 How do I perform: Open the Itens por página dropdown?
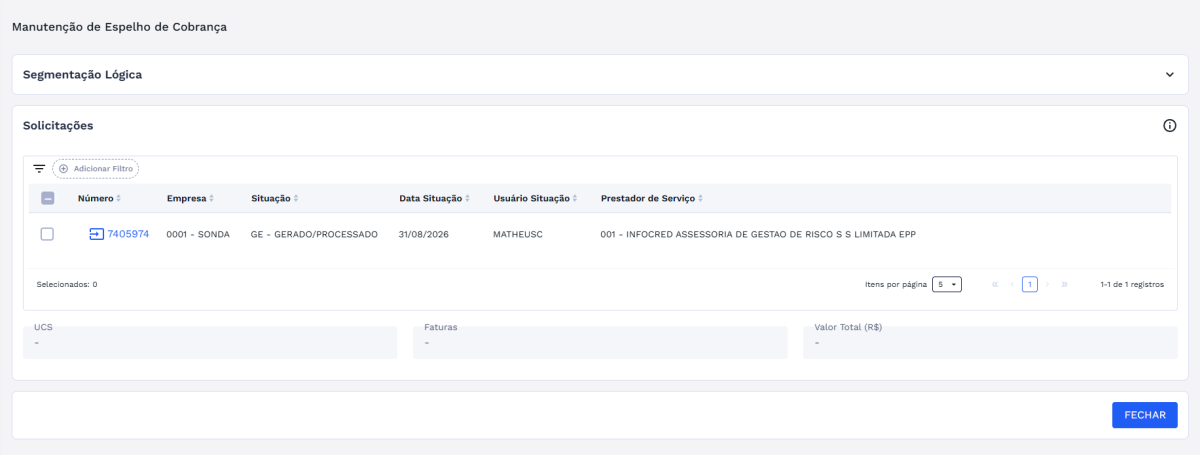[x=946, y=284]
